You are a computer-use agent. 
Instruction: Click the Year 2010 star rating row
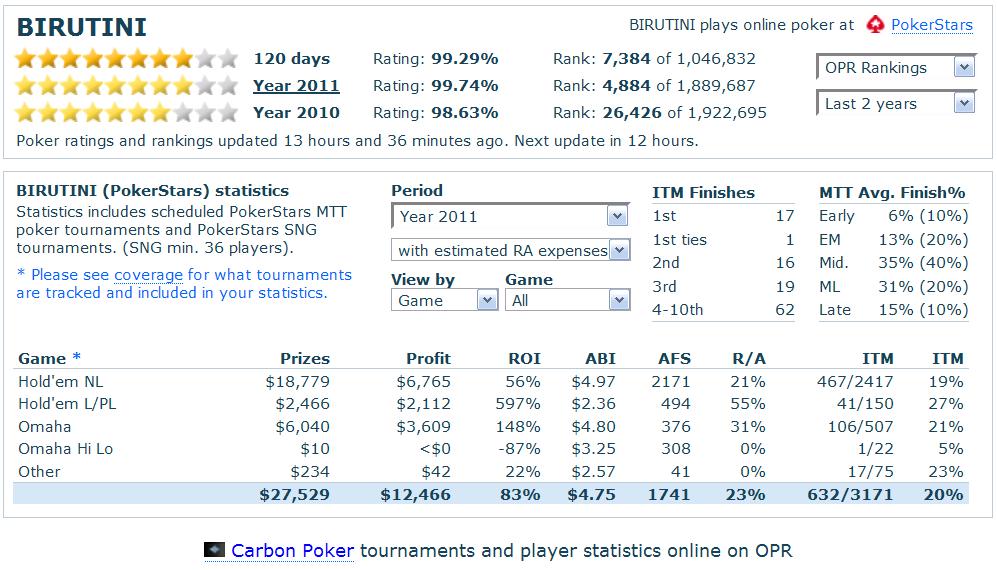click(127, 113)
